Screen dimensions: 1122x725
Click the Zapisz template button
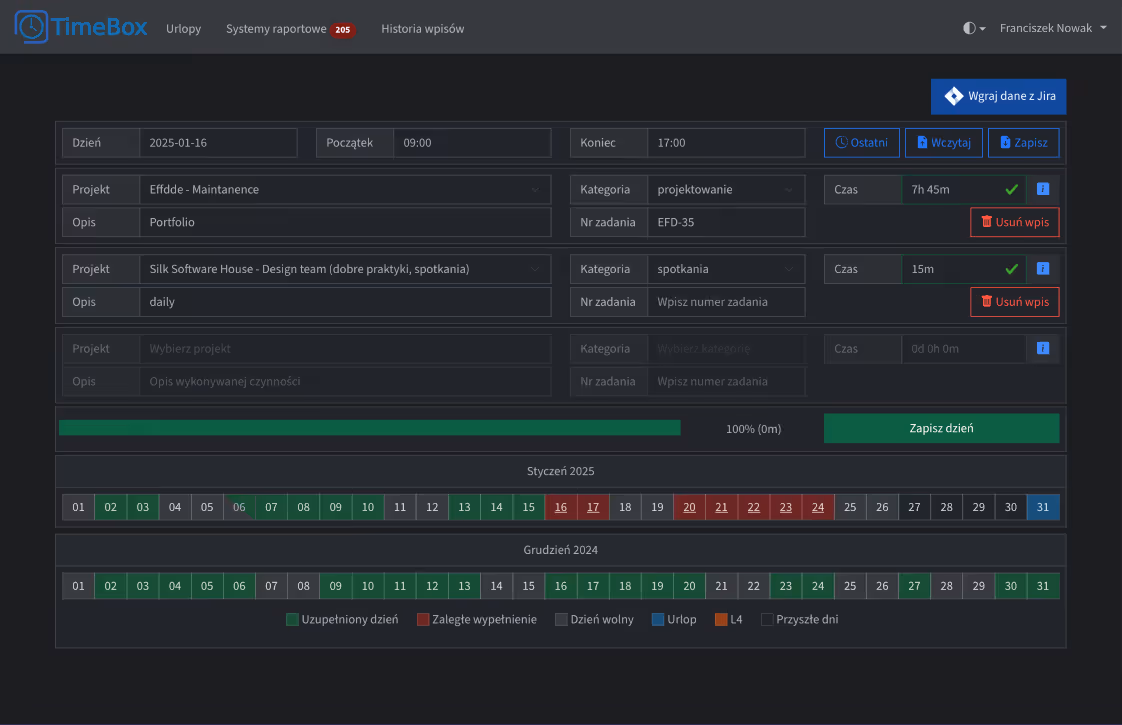coord(1023,143)
